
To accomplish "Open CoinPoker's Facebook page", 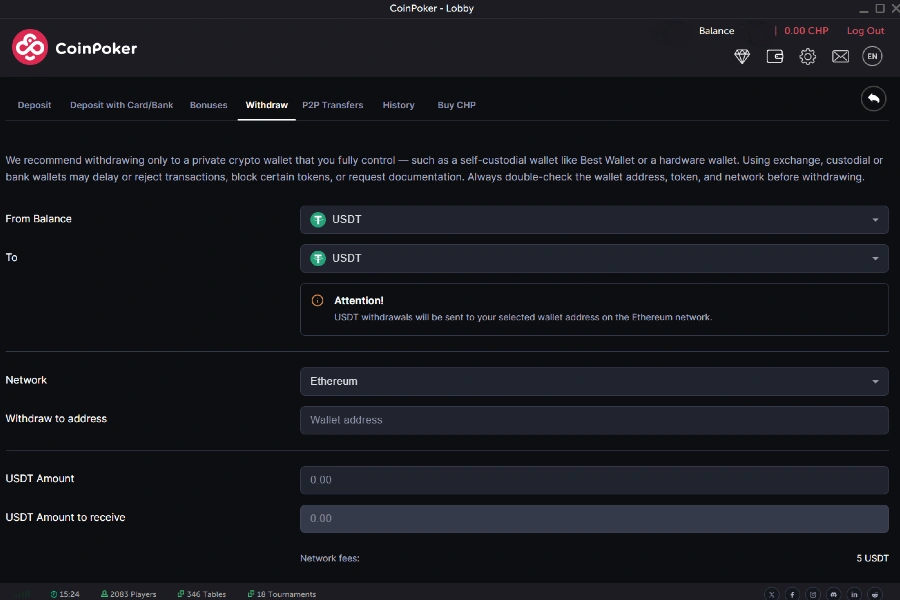I will tap(792, 593).
